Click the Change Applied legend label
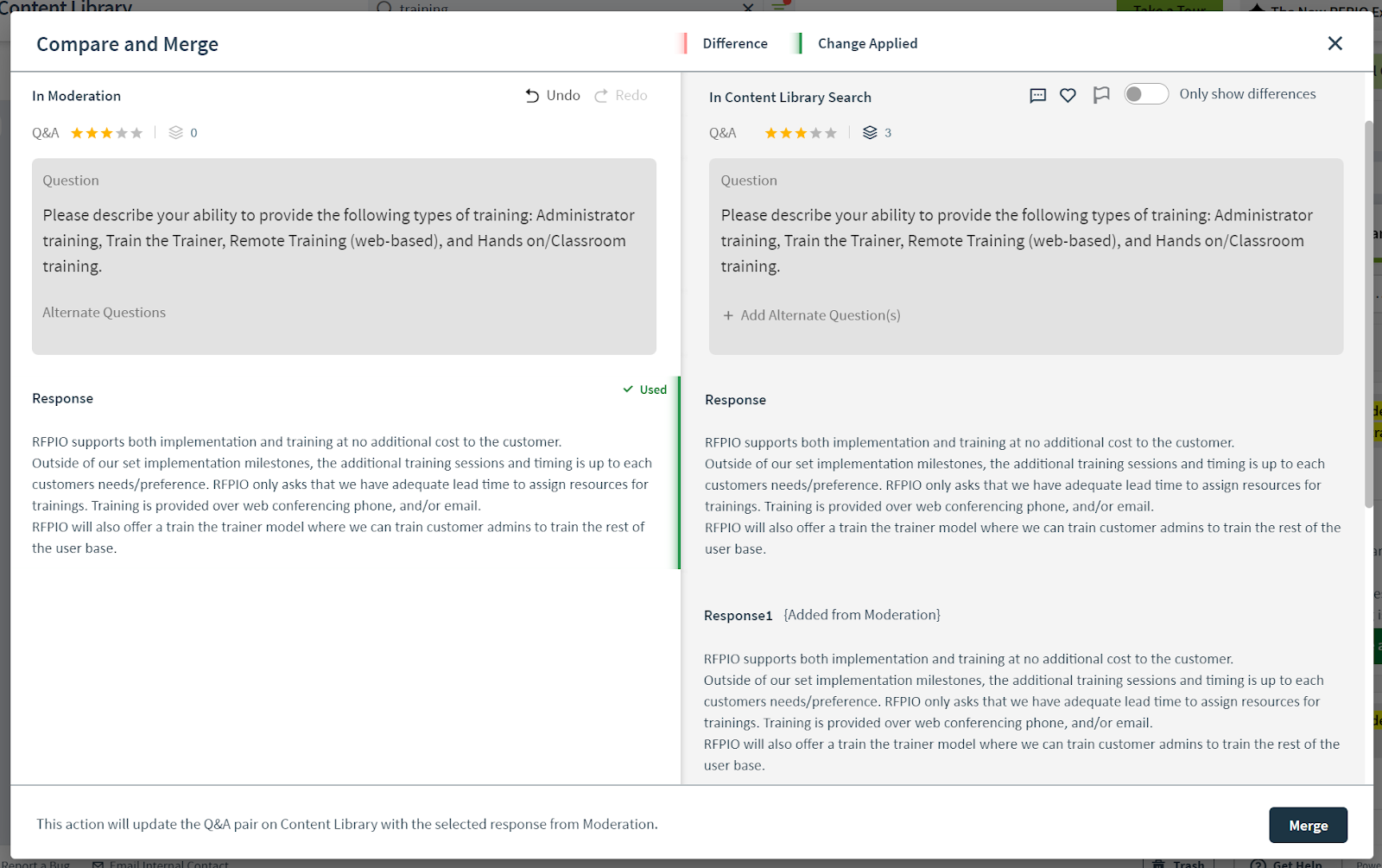 click(868, 43)
